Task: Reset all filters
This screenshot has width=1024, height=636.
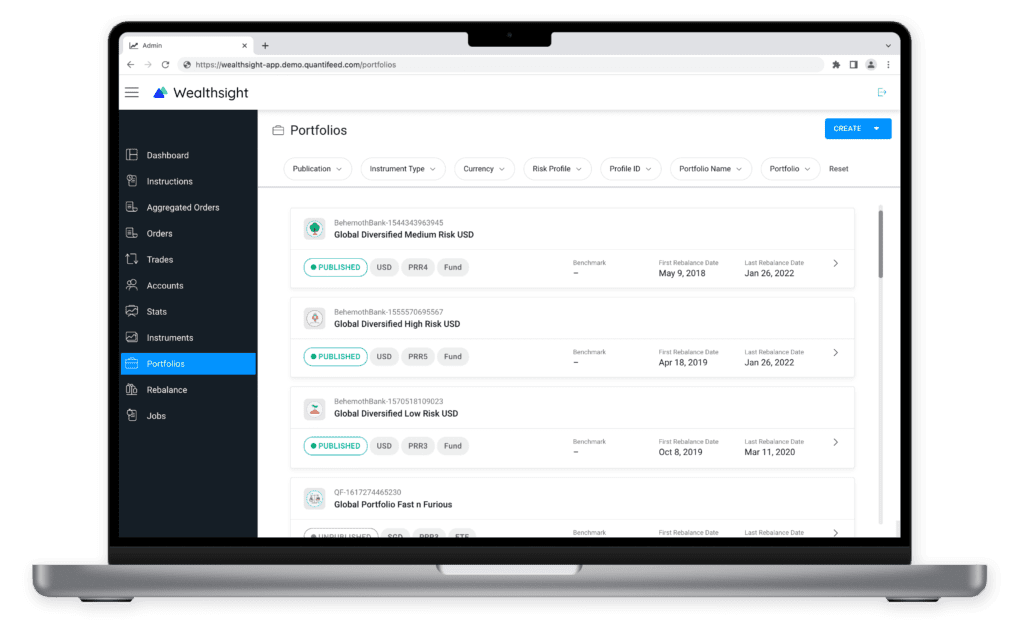Action: [x=839, y=168]
